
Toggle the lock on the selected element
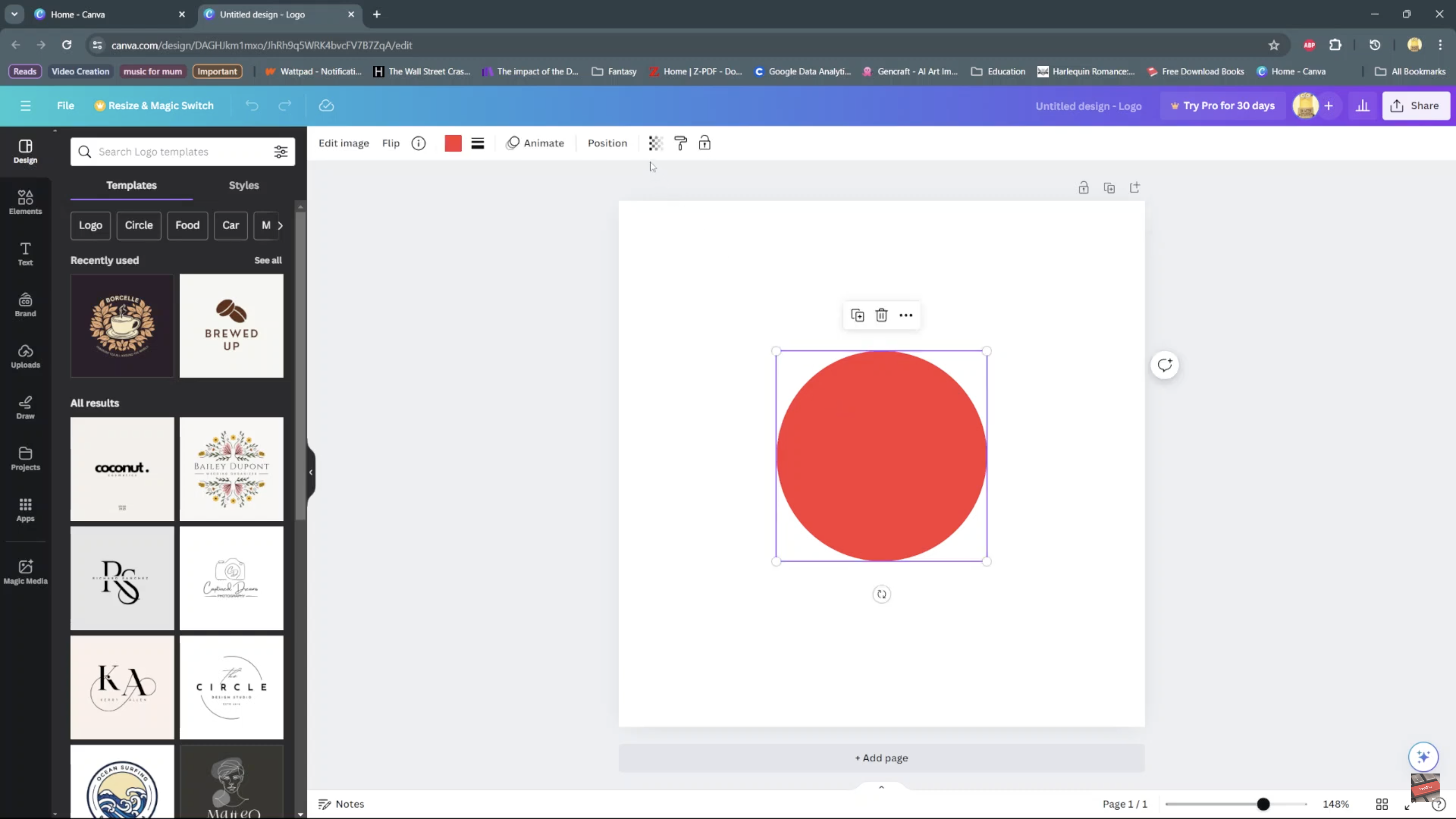click(704, 143)
